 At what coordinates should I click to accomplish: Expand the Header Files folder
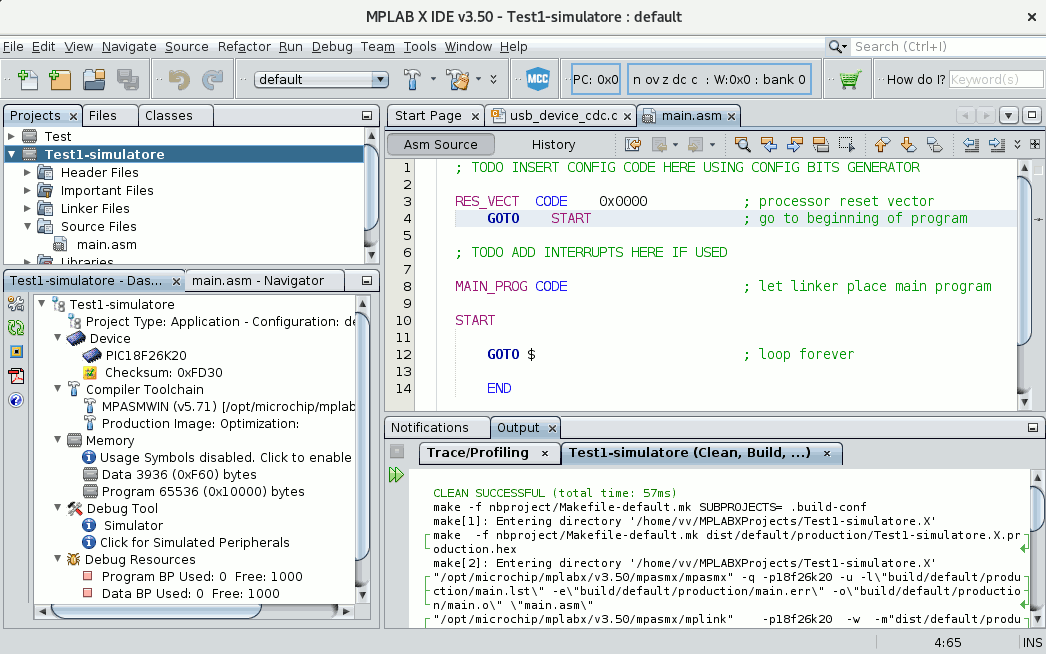27,172
